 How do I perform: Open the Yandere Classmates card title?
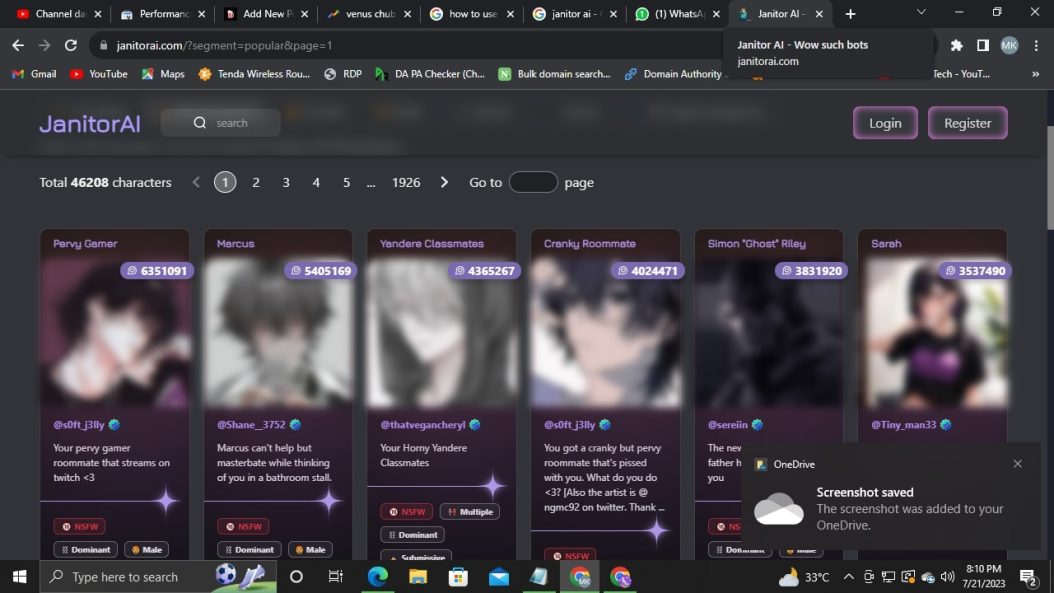pyautogui.click(x=432, y=243)
